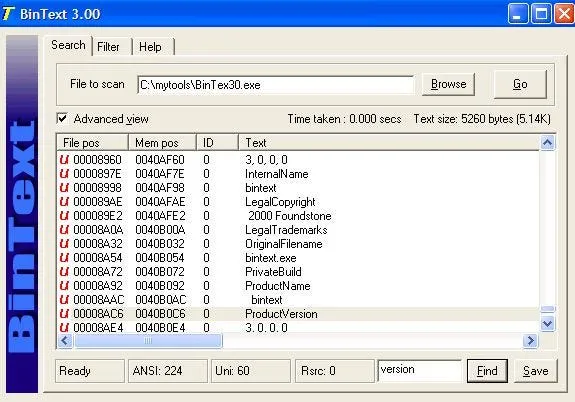Screen dimensions: 575x402
Task: Click the horizontal scrollbar thumb
Action: coord(148,341)
